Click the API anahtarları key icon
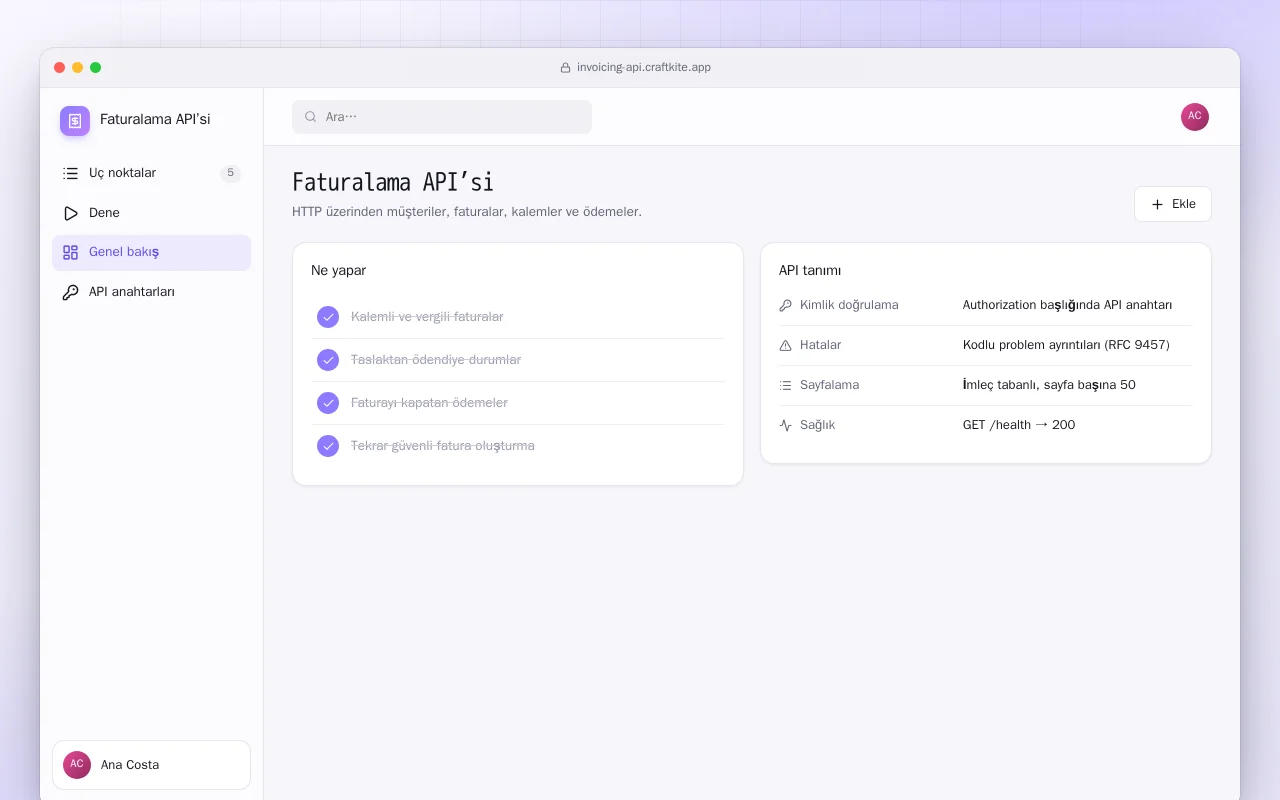 [70, 292]
